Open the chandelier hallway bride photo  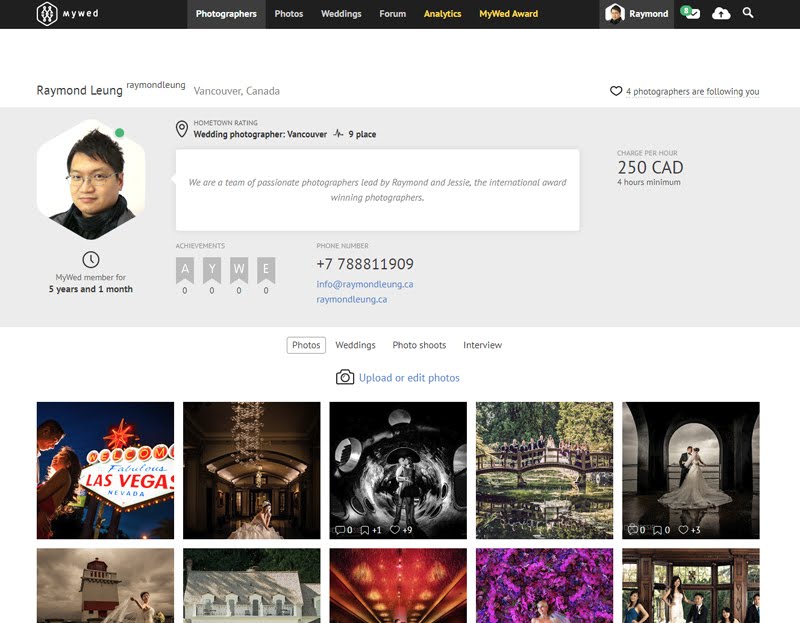click(x=252, y=470)
